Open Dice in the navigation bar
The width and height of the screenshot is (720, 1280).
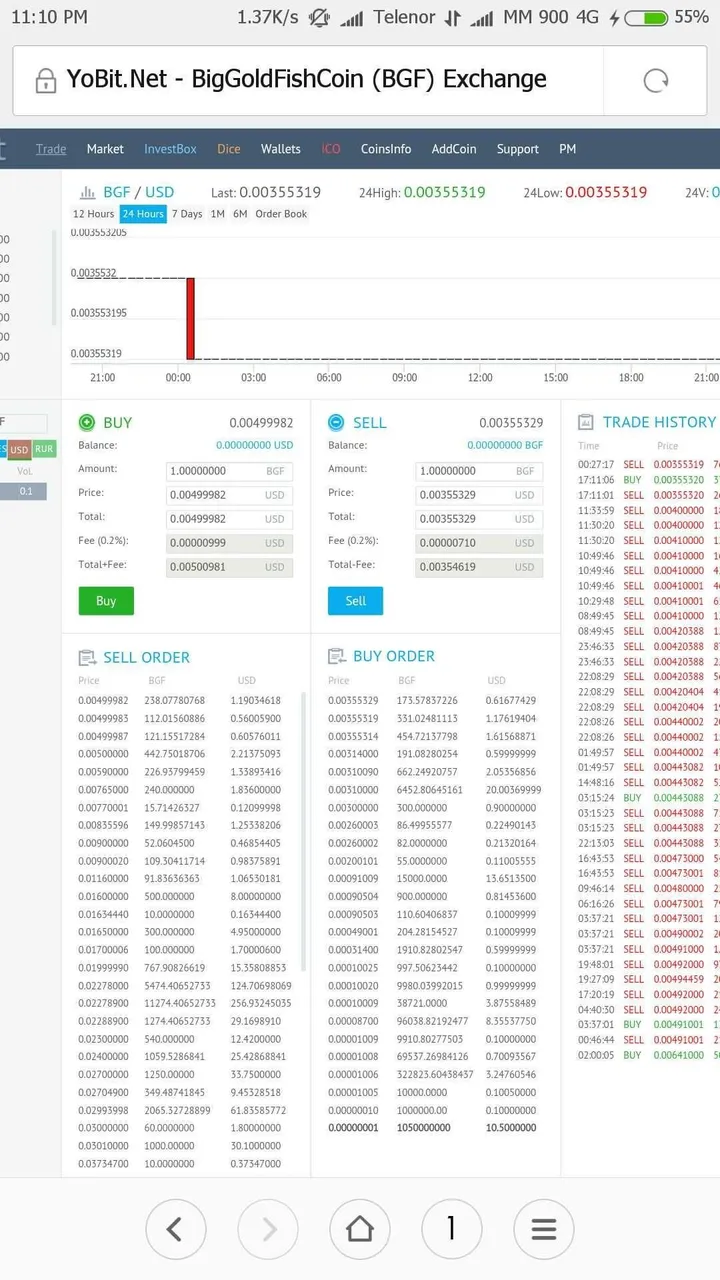pos(229,149)
